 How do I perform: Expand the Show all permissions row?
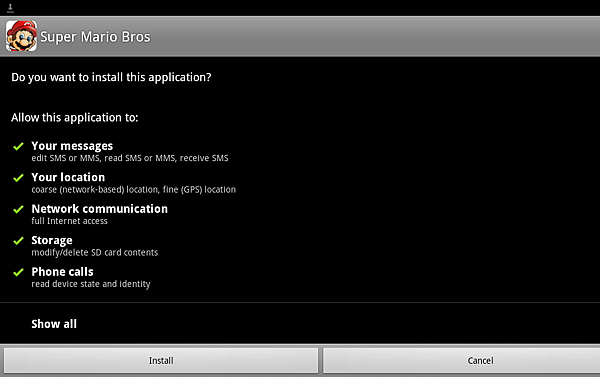pos(300,323)
